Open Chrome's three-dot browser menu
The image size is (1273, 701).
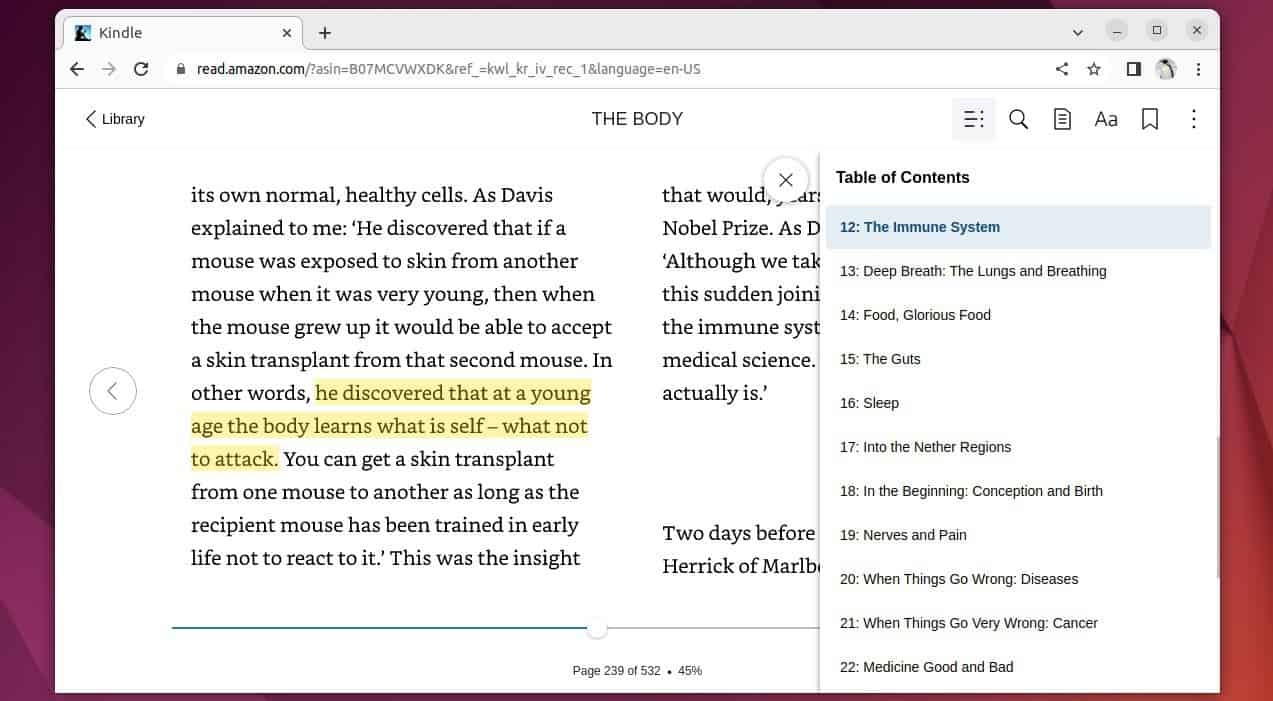[x=1198, y=69]
